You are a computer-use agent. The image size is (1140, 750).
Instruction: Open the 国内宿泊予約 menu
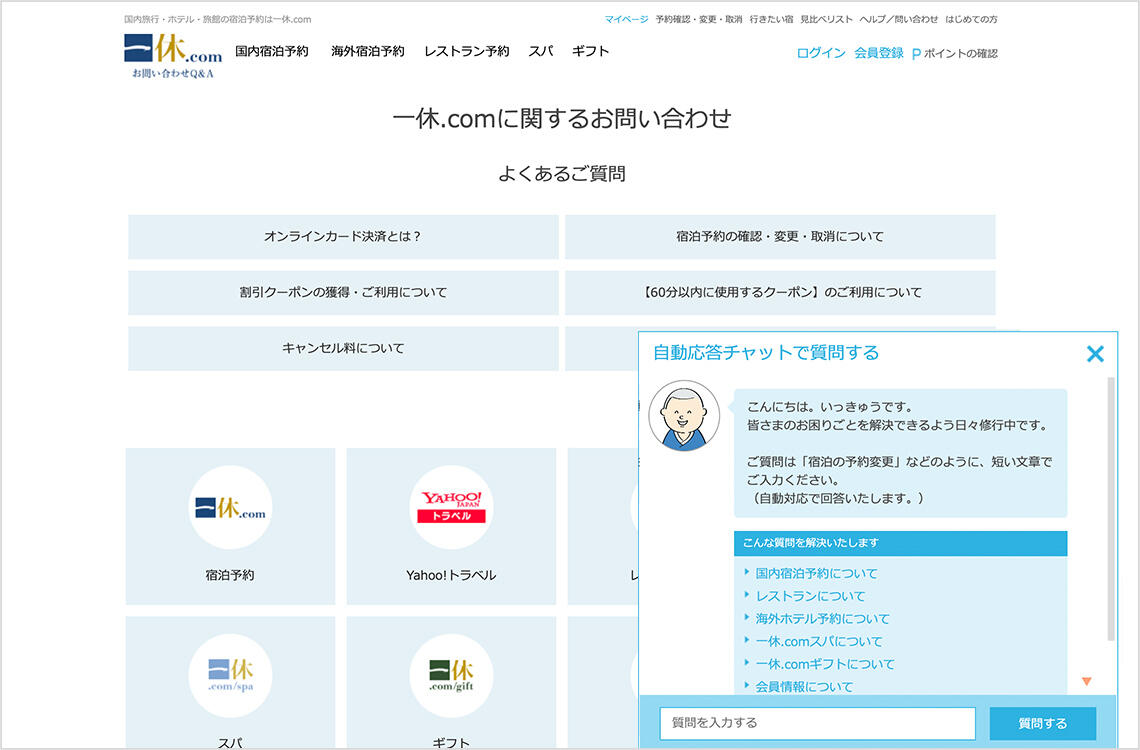click(x=272, y=51)
